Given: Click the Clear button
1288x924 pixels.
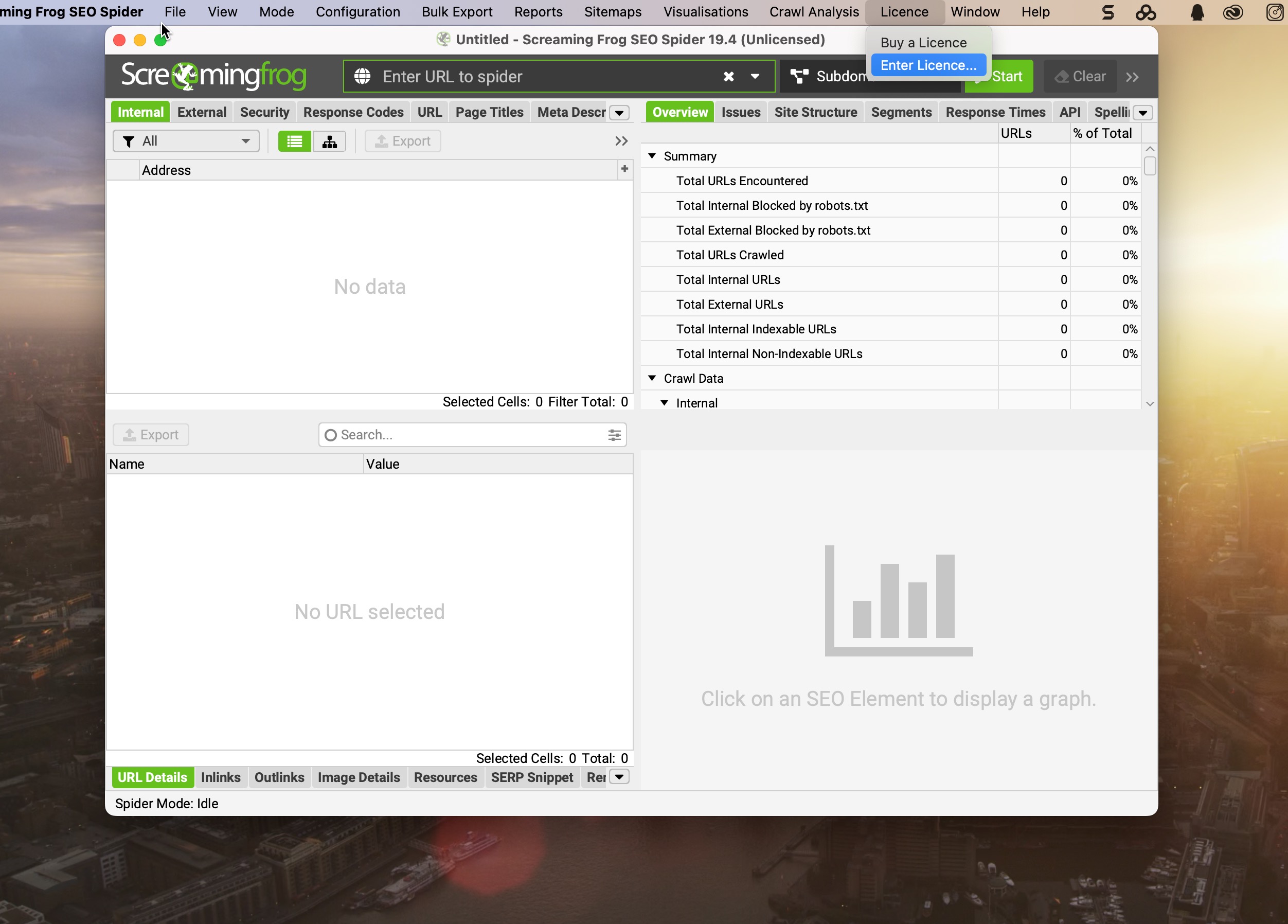Looking at the screenshot, I should click(1080, 77).
